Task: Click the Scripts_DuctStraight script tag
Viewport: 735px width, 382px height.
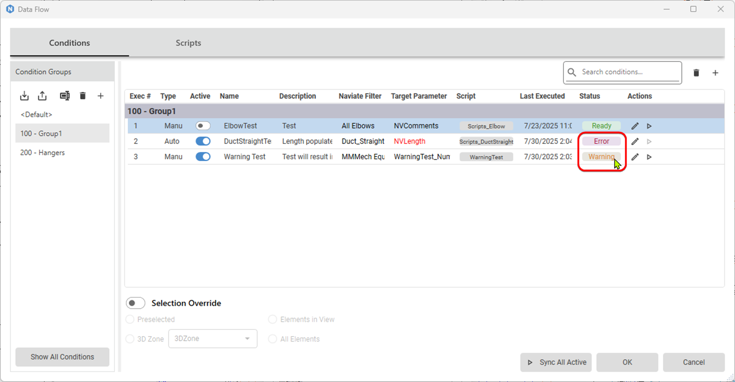Action: click(x=486, y=142)
